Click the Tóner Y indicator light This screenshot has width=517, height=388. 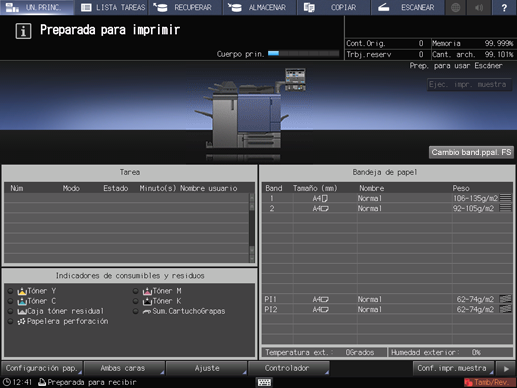(10, 291)
